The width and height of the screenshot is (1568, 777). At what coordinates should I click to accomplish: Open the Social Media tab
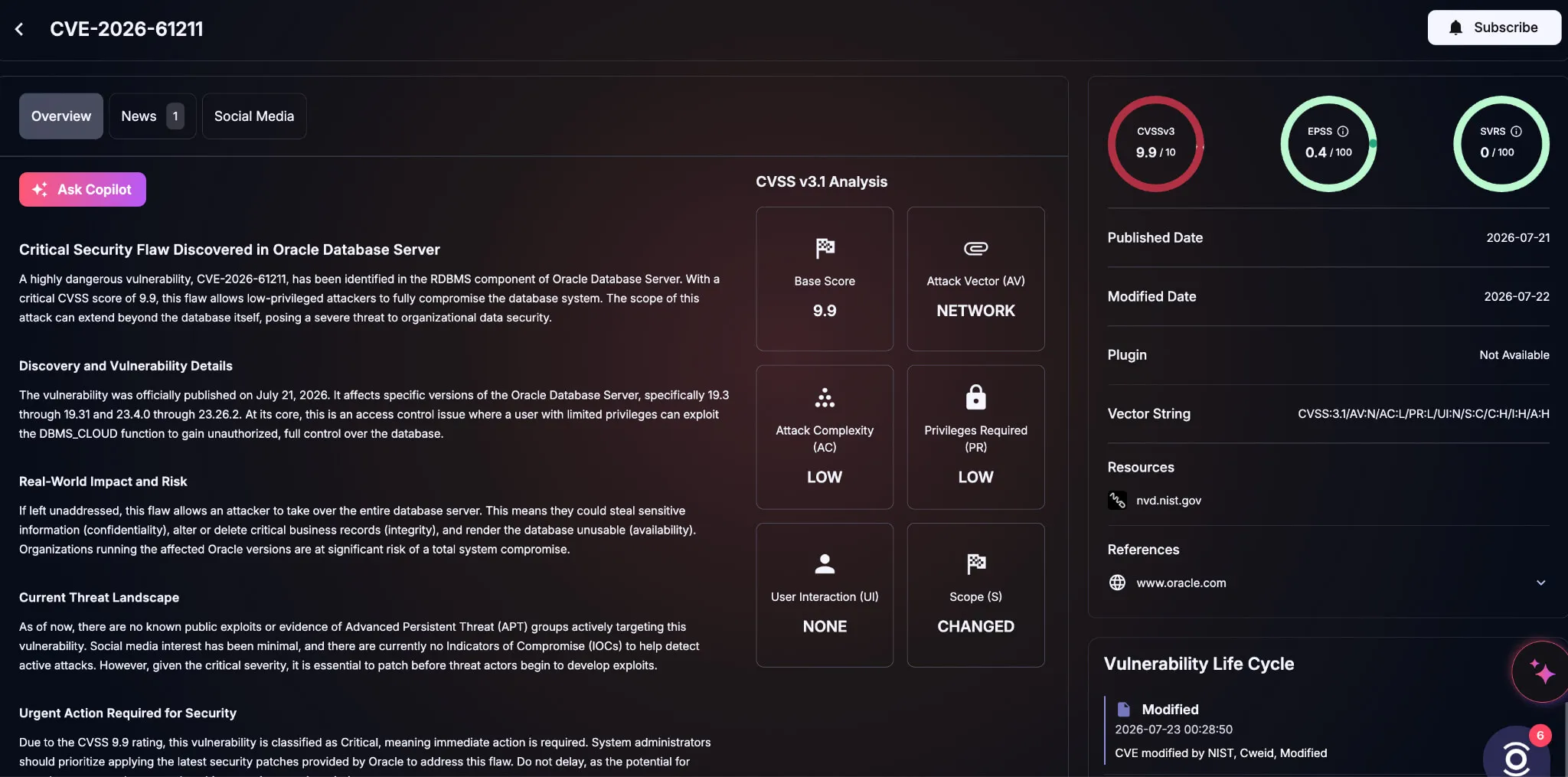click(254, 116)
